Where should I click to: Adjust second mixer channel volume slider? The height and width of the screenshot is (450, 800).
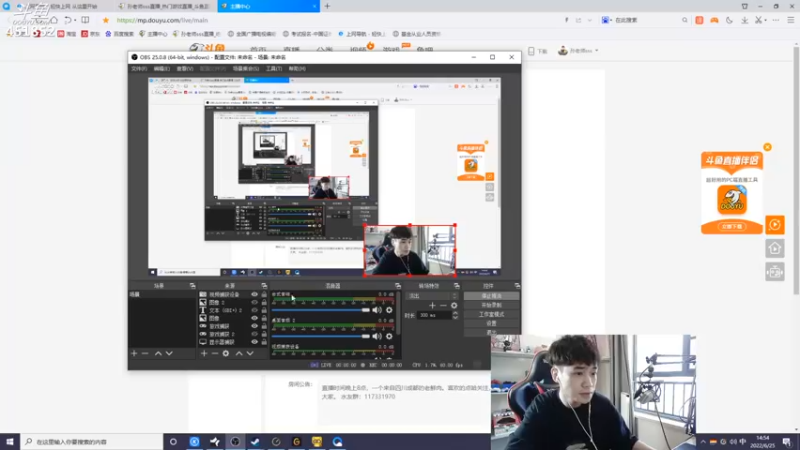click(320, 336)
